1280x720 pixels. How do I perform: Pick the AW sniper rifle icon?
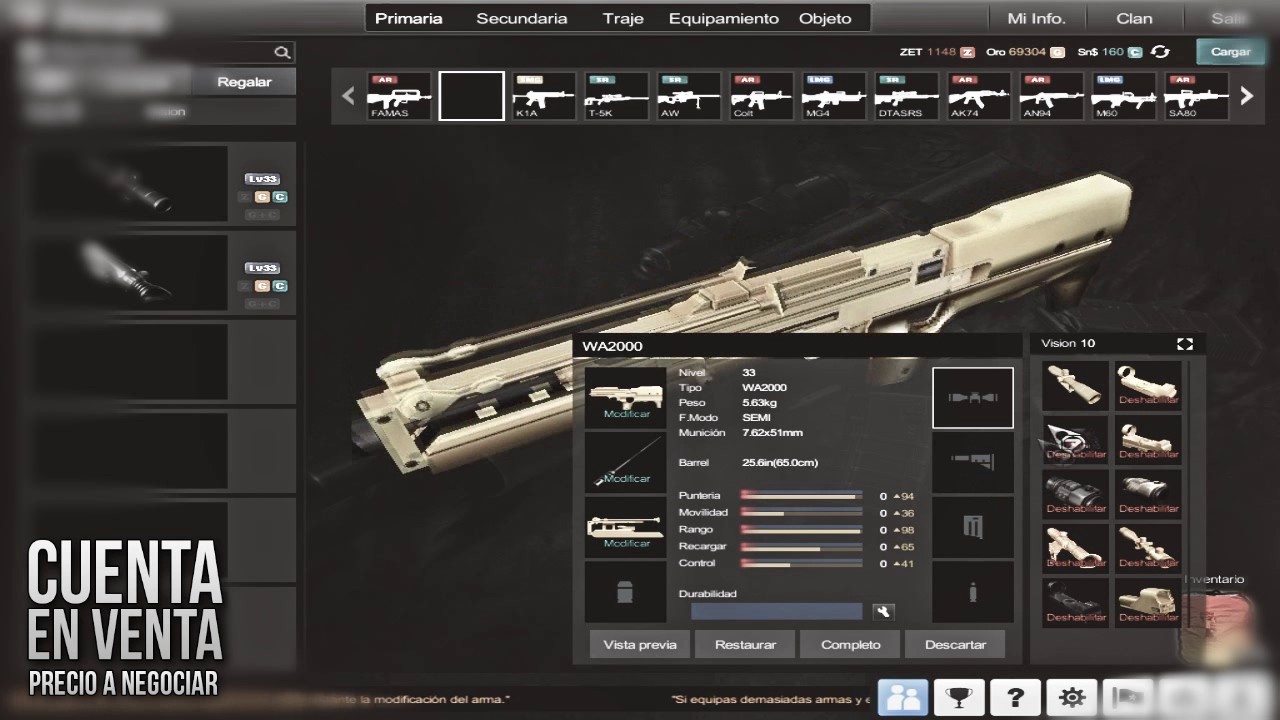pos(688,96)
